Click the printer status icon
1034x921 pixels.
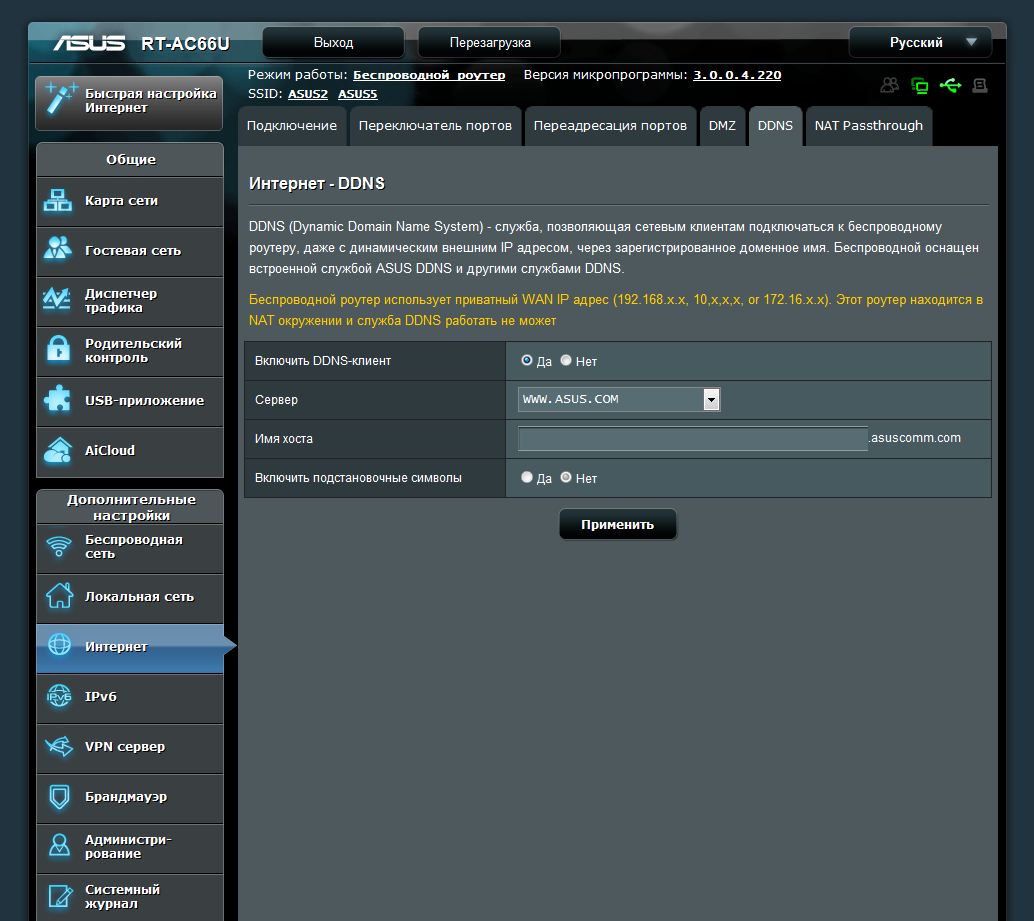tap(981, 85)
